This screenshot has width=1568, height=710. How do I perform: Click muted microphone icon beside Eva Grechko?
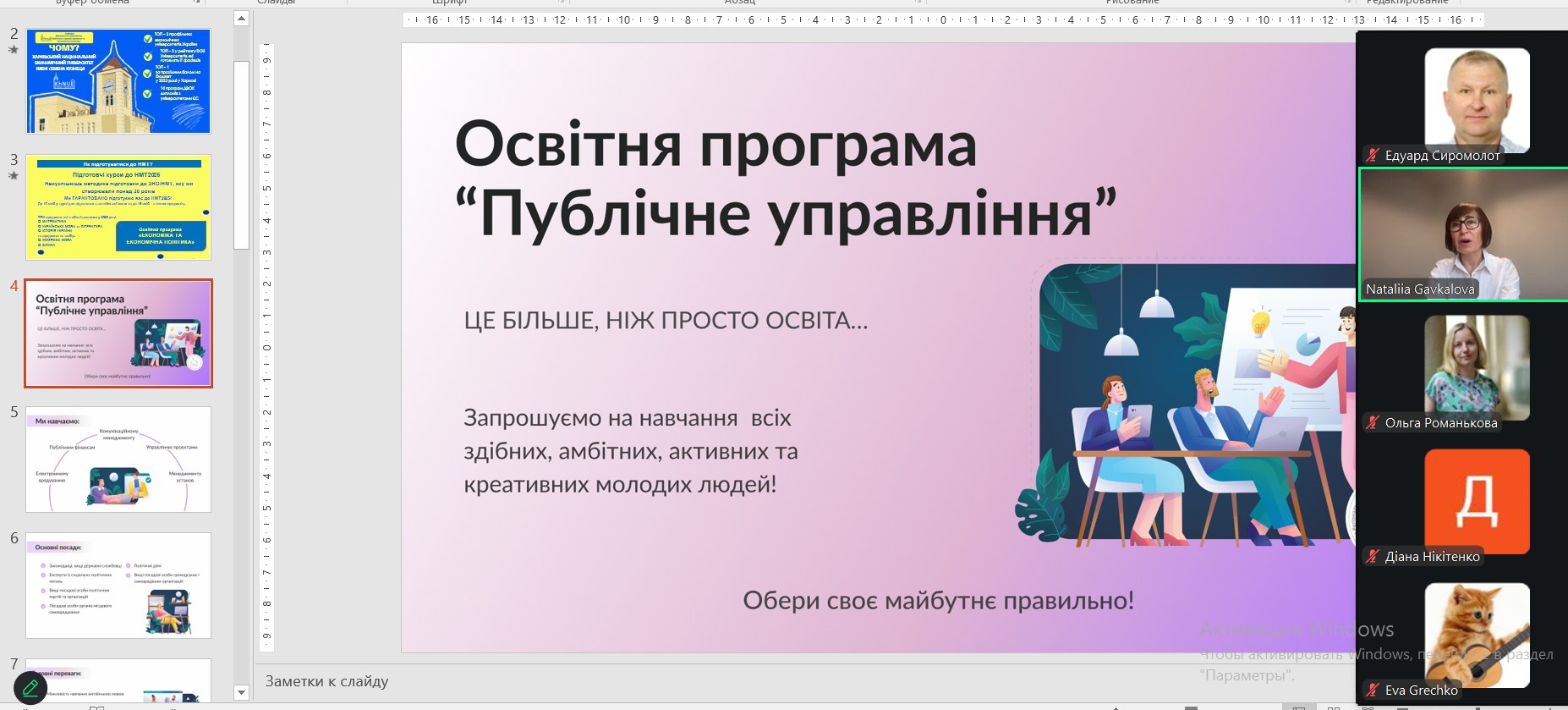(1373, 690)
